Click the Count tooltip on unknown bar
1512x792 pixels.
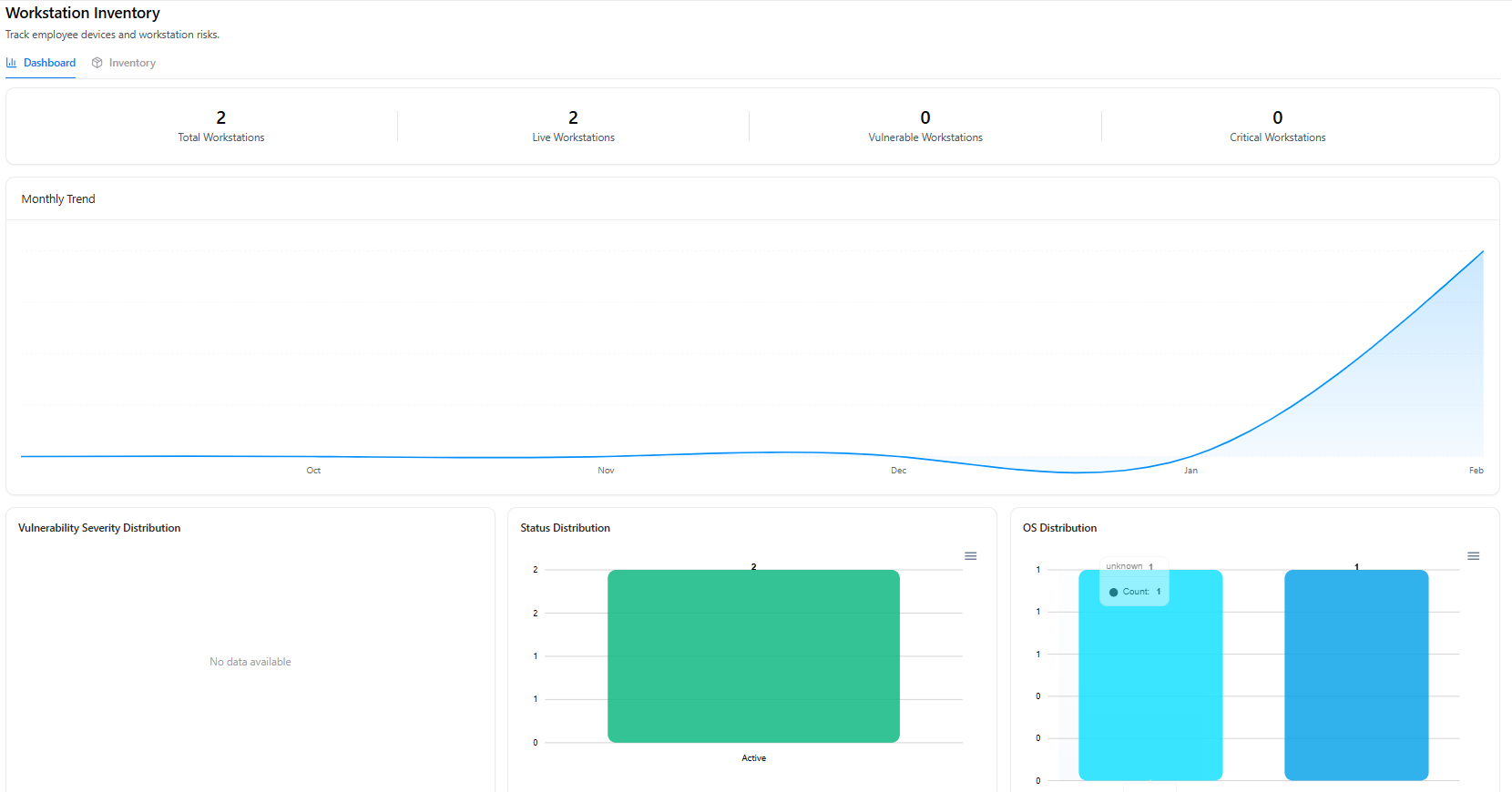pos(1135,592)
